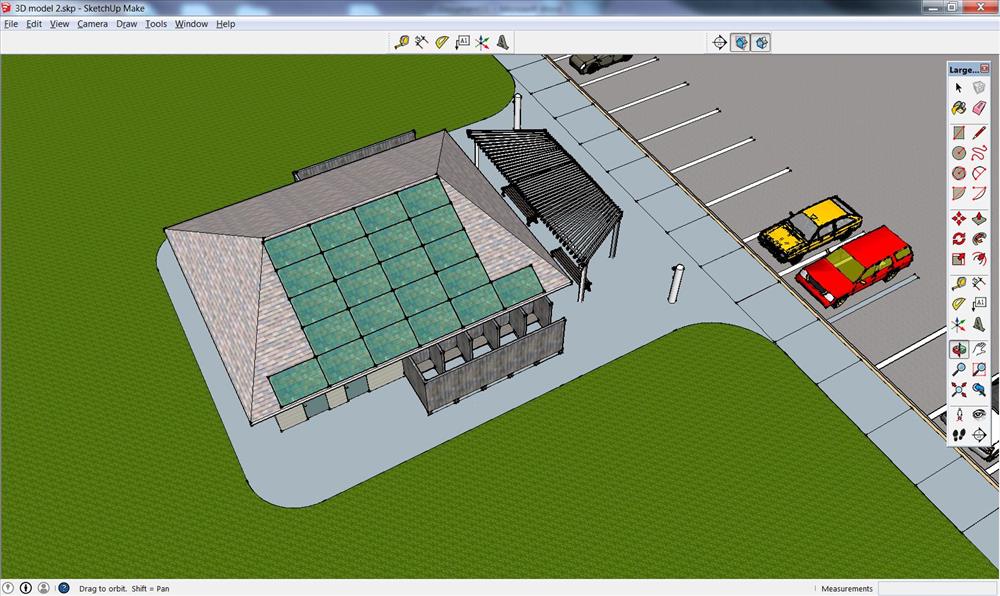The image size is (1000, 596).
Task: Activate the Move tool
Action: coord(959,218)
